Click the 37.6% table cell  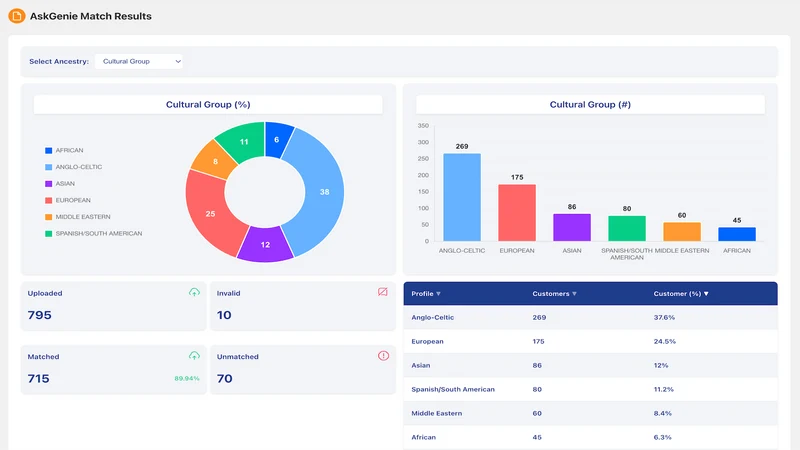coord(664,317)
